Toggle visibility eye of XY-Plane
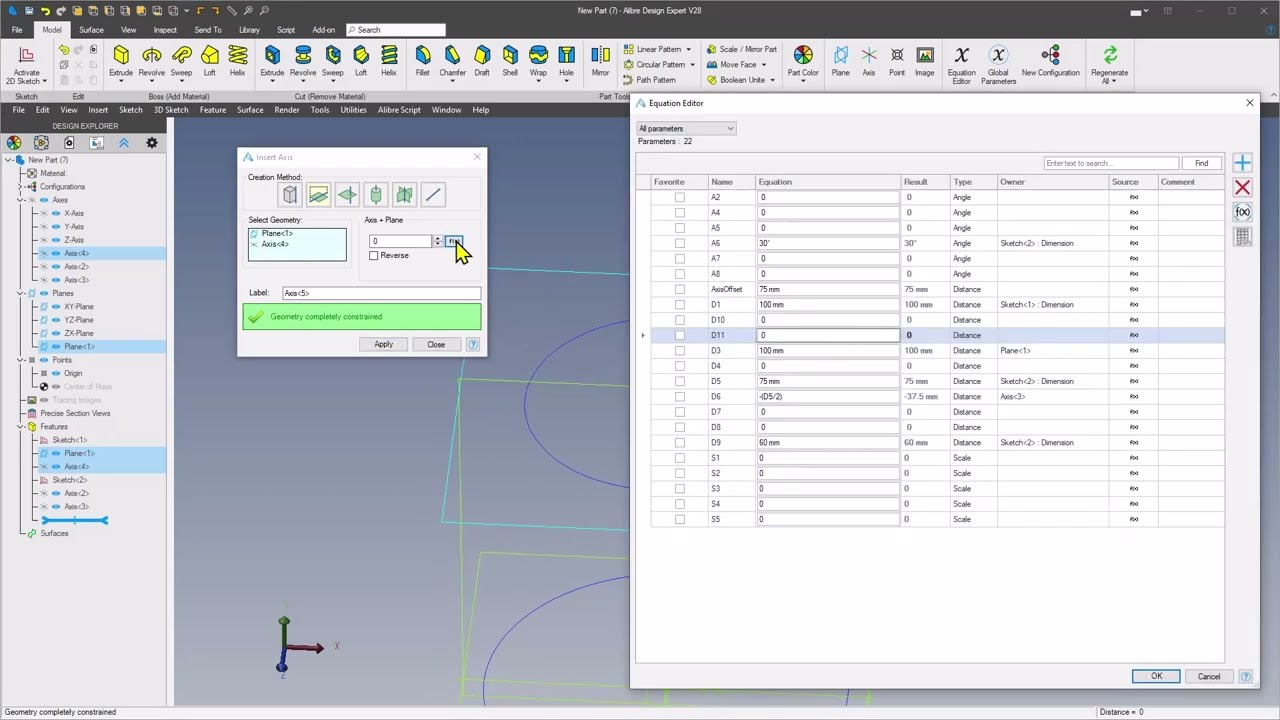 click(x=56, y=307)
